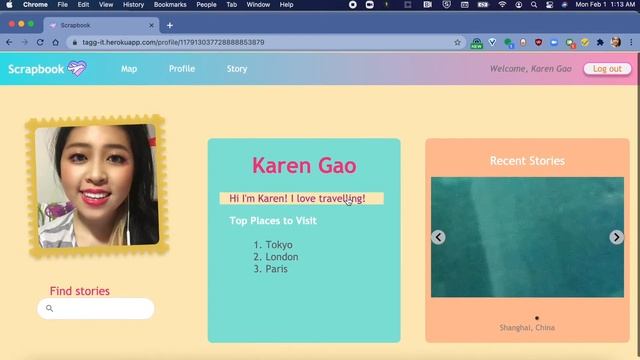
Task: Select the Scrapbook browser tab
Action: 101,25
